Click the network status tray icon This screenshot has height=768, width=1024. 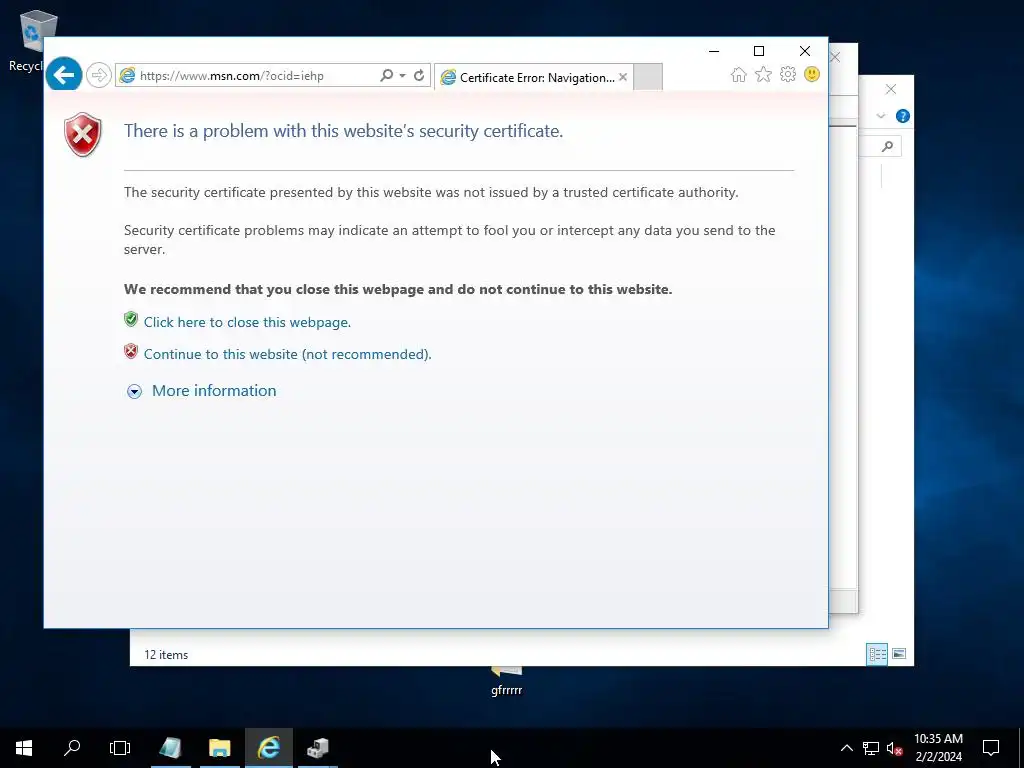pyautogui.click(x=871, y=748)
